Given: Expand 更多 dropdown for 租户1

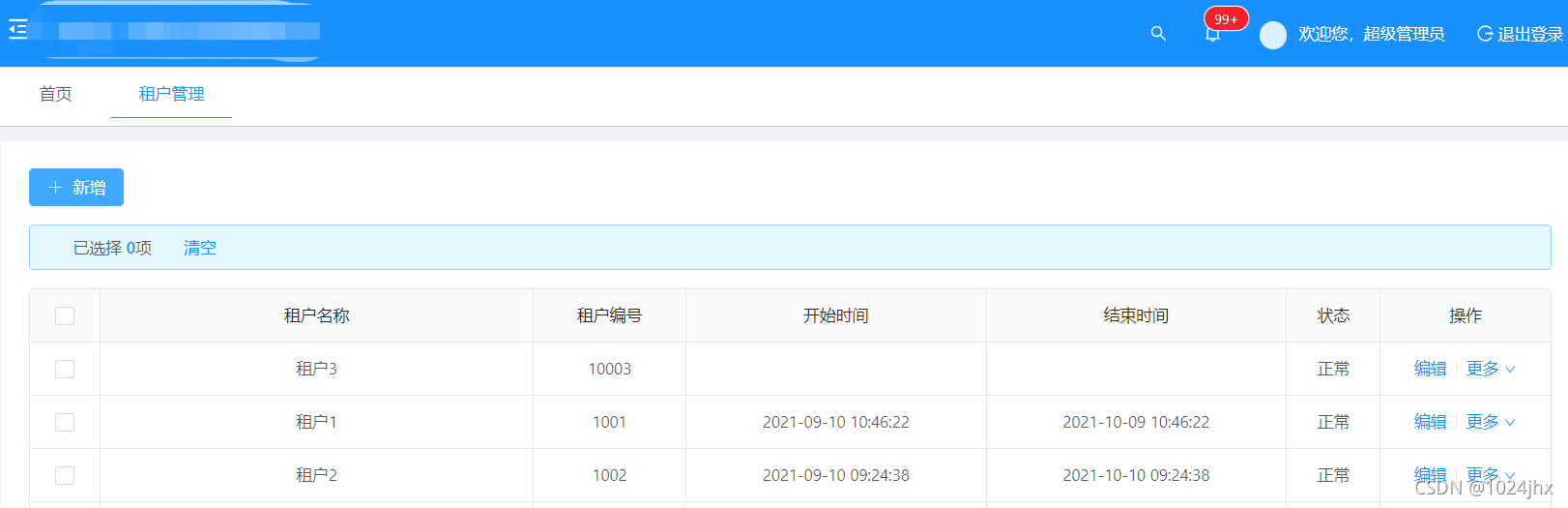Looking at the screenshot, I should (1491, 422).
